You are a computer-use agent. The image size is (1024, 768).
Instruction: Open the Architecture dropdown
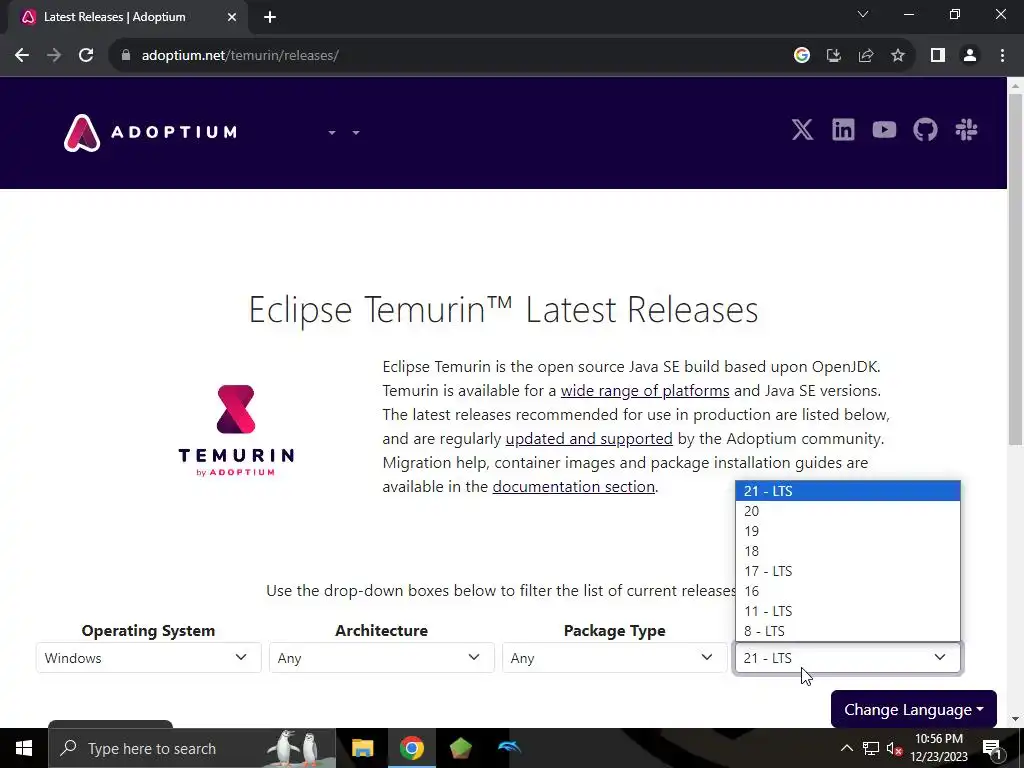point(381,658)
